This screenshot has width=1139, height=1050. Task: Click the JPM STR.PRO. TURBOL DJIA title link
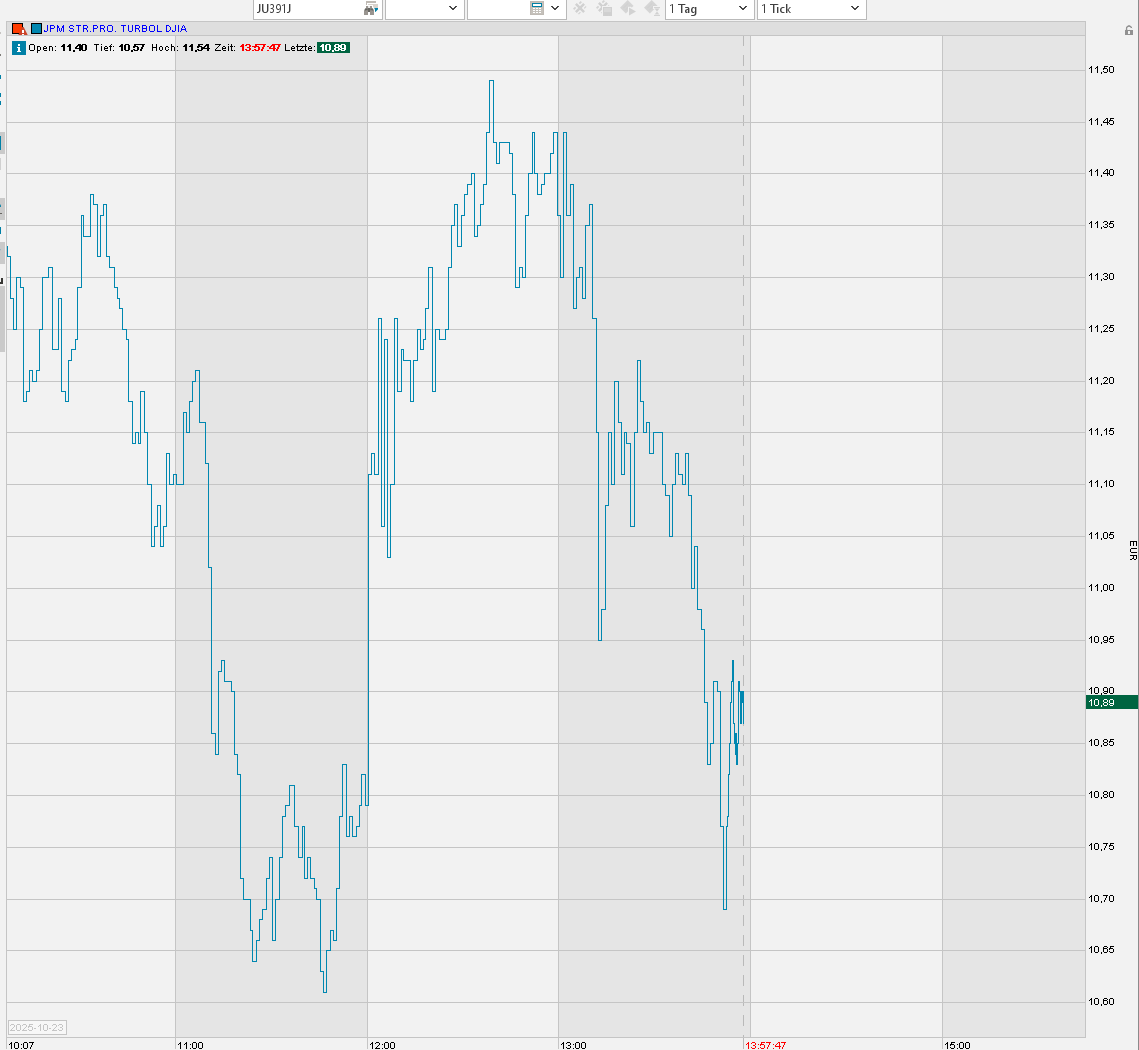[115, 29]
